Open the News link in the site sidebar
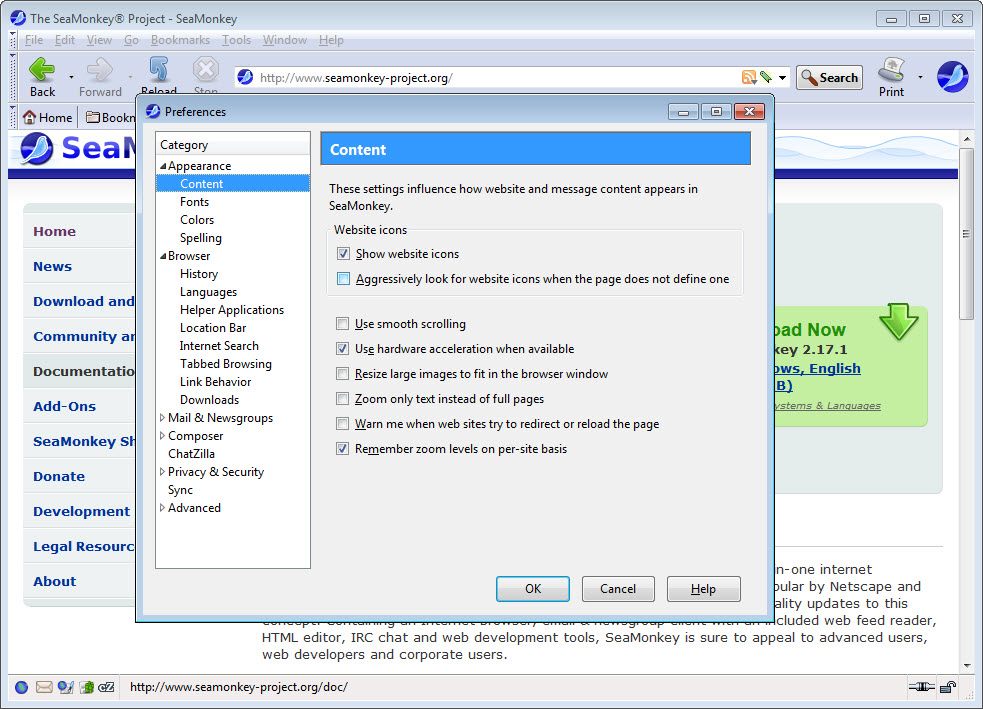This screenshot has width=983, height=709. tap(53, 266)
